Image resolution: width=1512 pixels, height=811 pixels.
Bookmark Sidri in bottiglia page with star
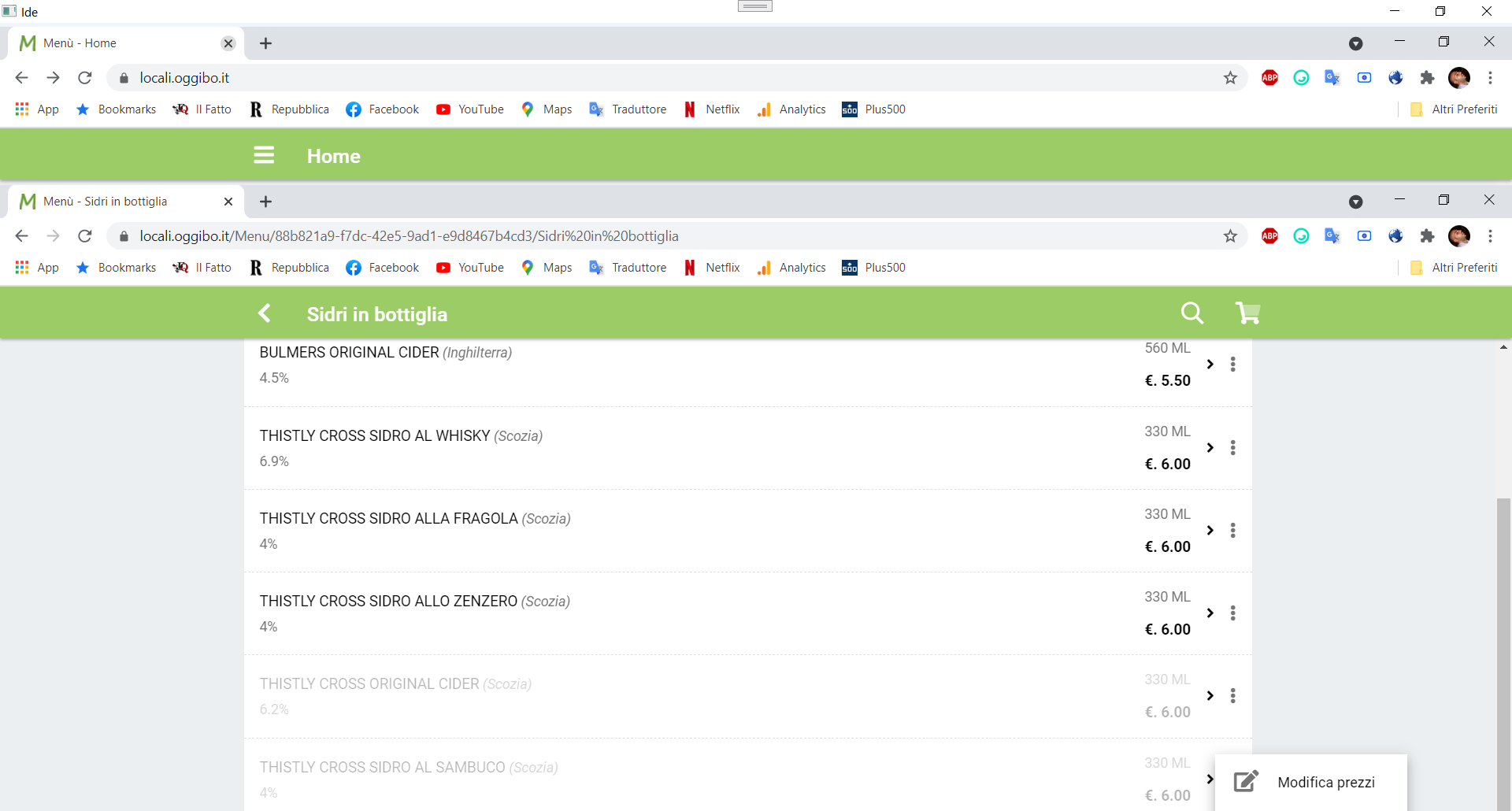point(1230,235)
